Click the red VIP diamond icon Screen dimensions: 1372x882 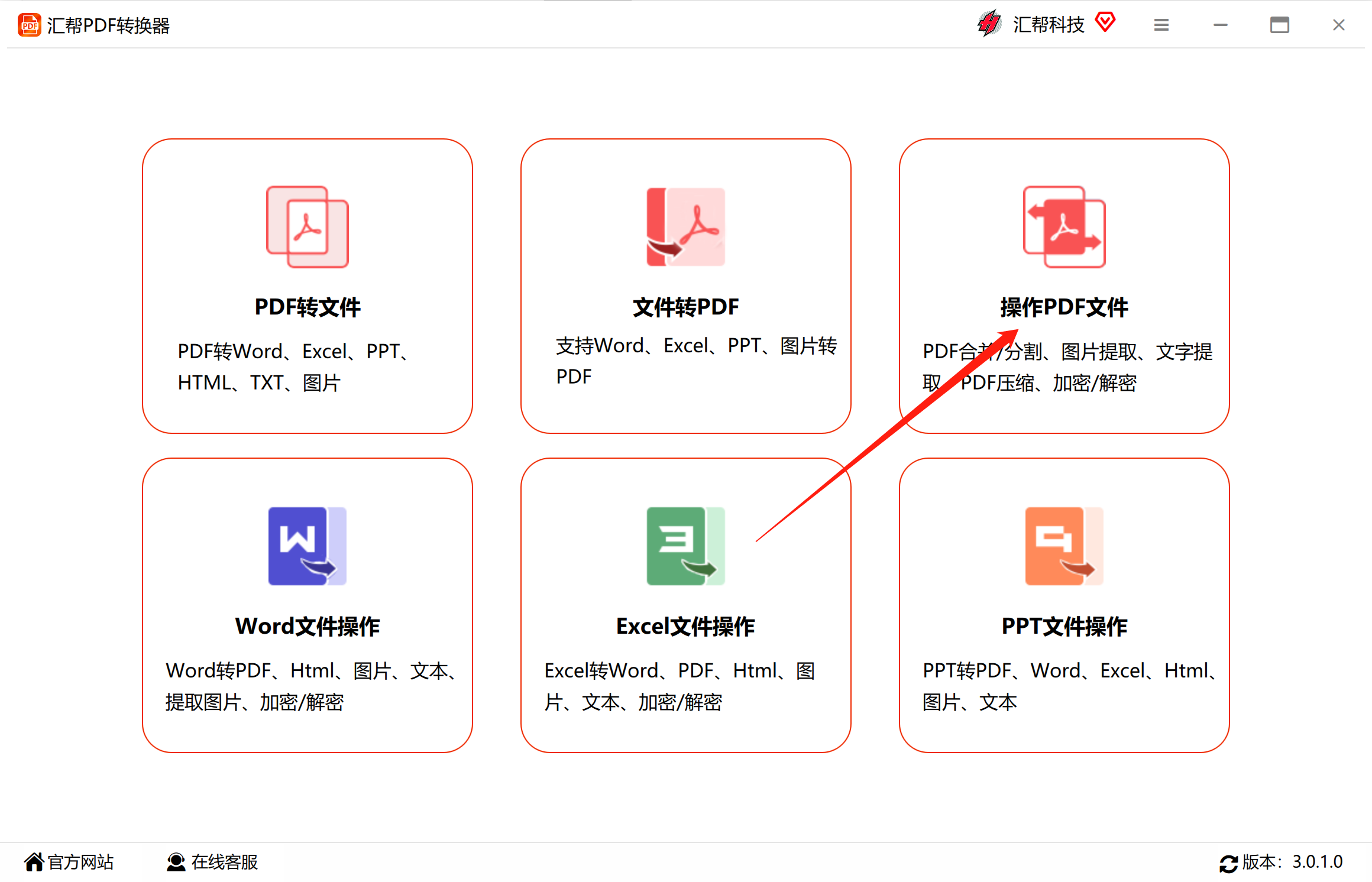point(1105,22)
